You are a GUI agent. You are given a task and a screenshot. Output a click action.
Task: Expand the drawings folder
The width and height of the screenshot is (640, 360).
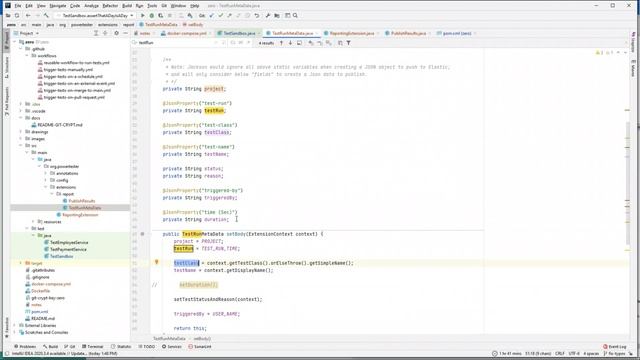(x=21, y=132)
